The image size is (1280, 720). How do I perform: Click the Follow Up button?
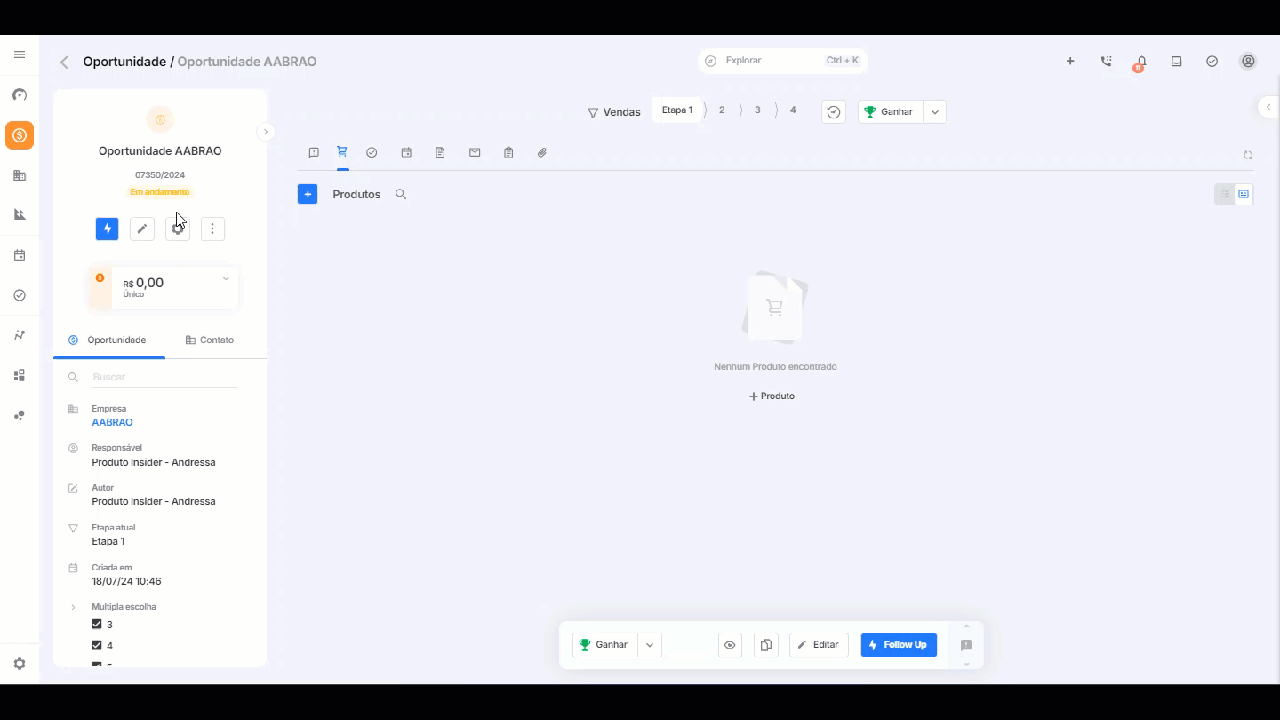coord(899,645)
